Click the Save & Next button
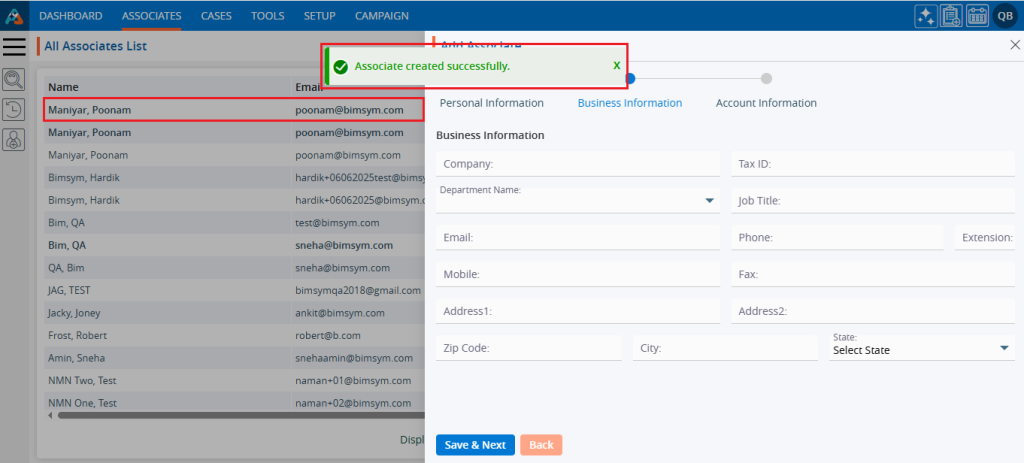The height and width of the screenshot is (463, 1024). (x=475, y=445)
